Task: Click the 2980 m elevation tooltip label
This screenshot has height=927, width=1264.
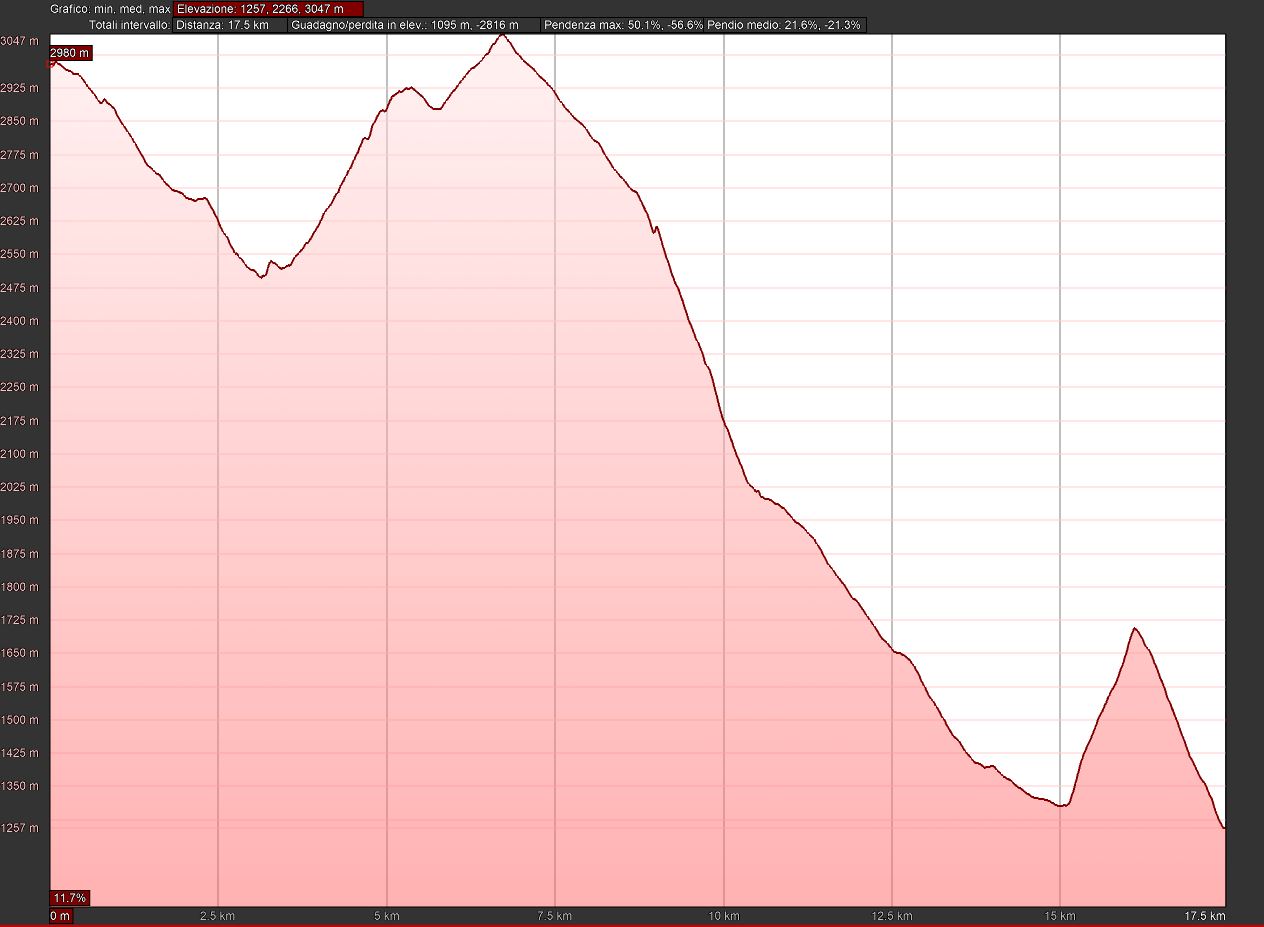Action: (x=70, y=53)
